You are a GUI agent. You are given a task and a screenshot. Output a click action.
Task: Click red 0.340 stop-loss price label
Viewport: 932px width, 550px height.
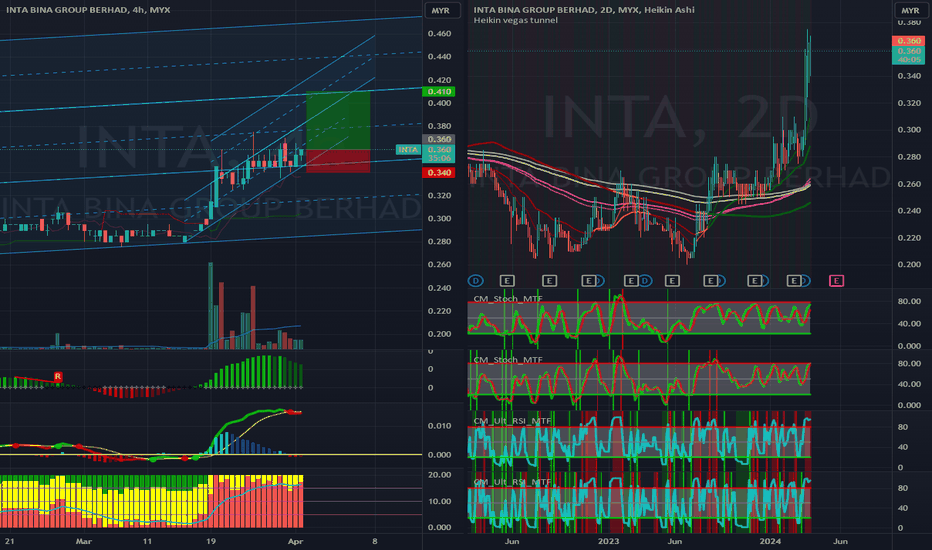[x=439, y=172]
